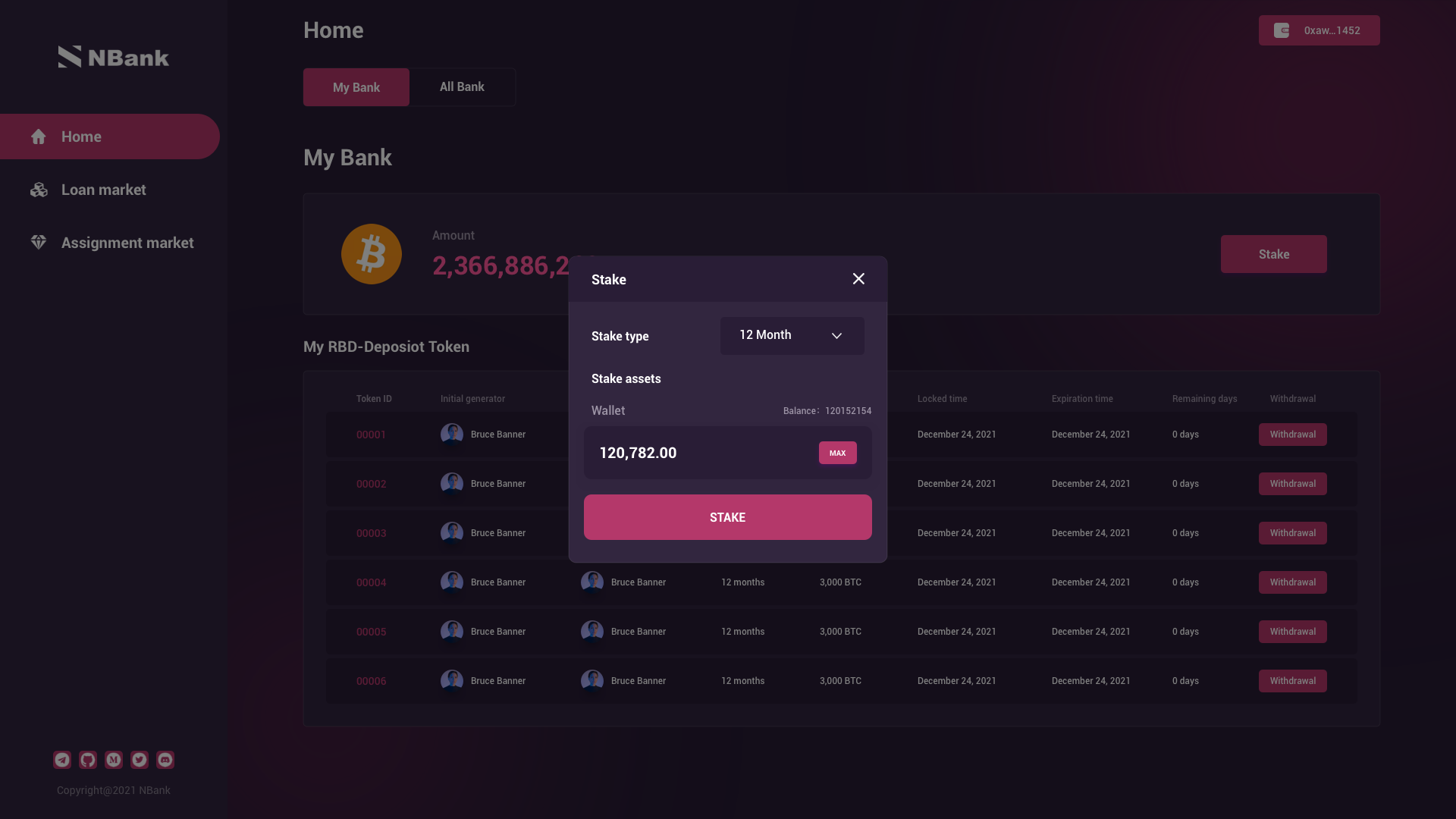The height and width of the screenshot is (819, 1456).
Task: Open the Telegram social icon
Action: pos(62,760)
